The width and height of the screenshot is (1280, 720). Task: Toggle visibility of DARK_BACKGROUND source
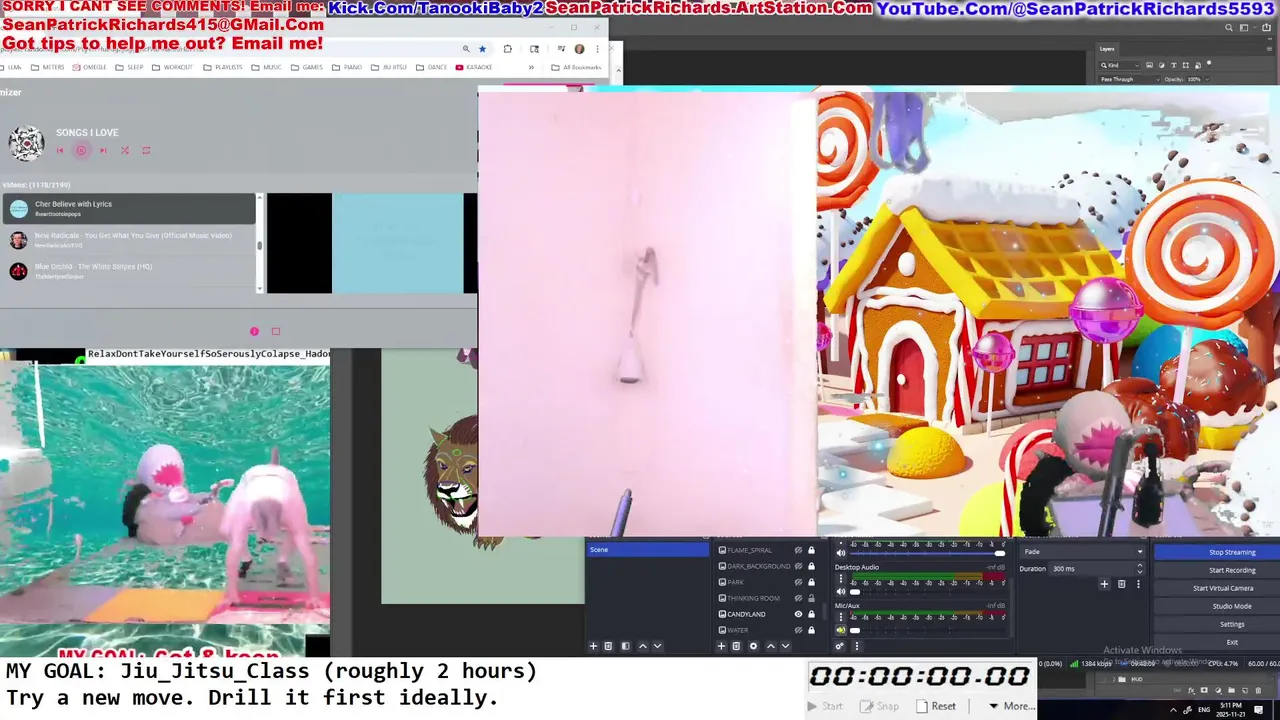798,566
